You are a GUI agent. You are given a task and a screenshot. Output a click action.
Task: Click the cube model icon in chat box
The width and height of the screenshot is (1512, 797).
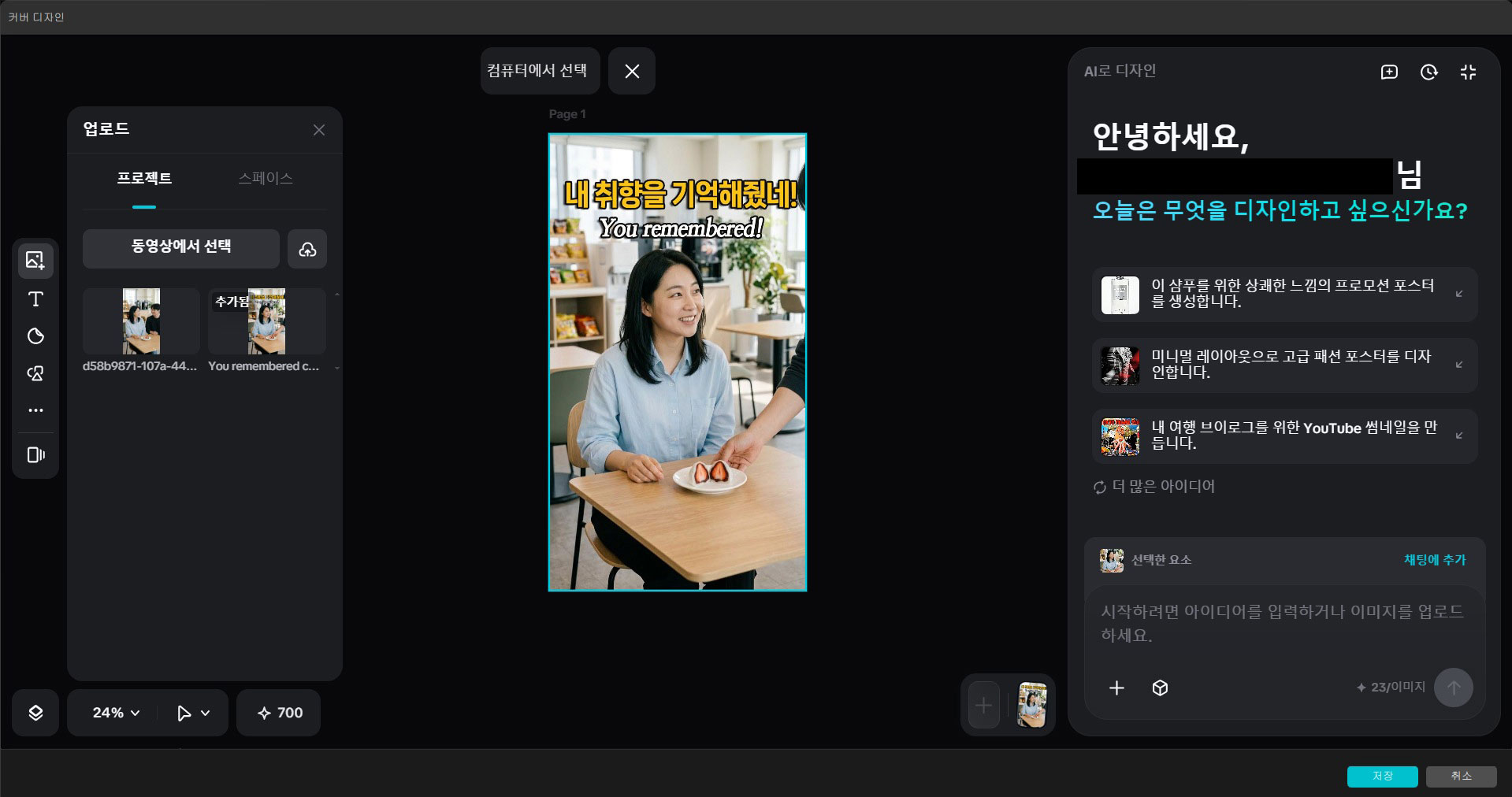coord(1160,688)
